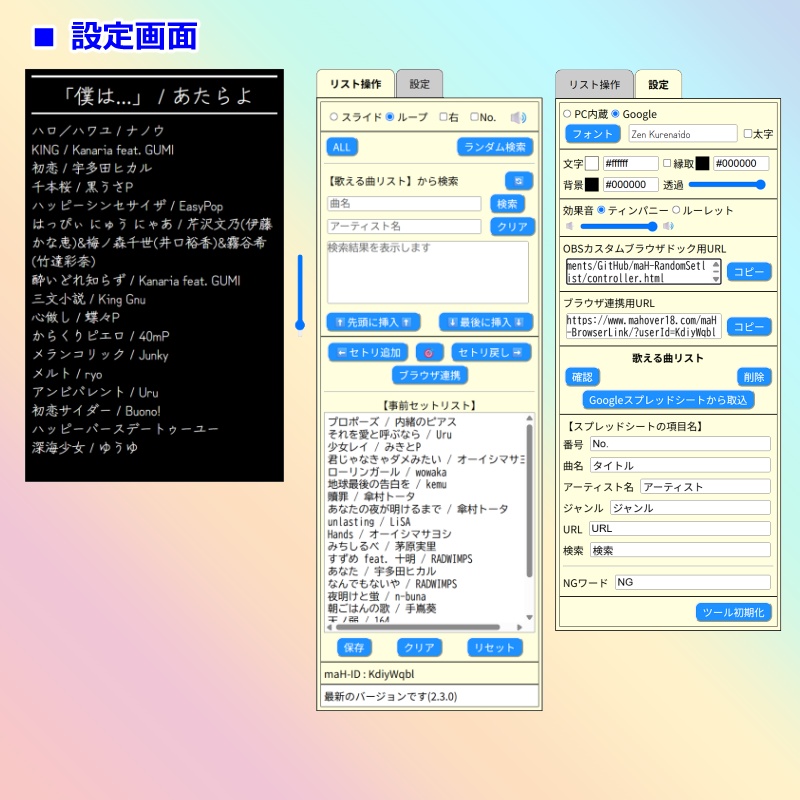Copy the ブラウザ連携用URL with コピー
The height and width of the screenshot is (800, 800).
point(749,327)
